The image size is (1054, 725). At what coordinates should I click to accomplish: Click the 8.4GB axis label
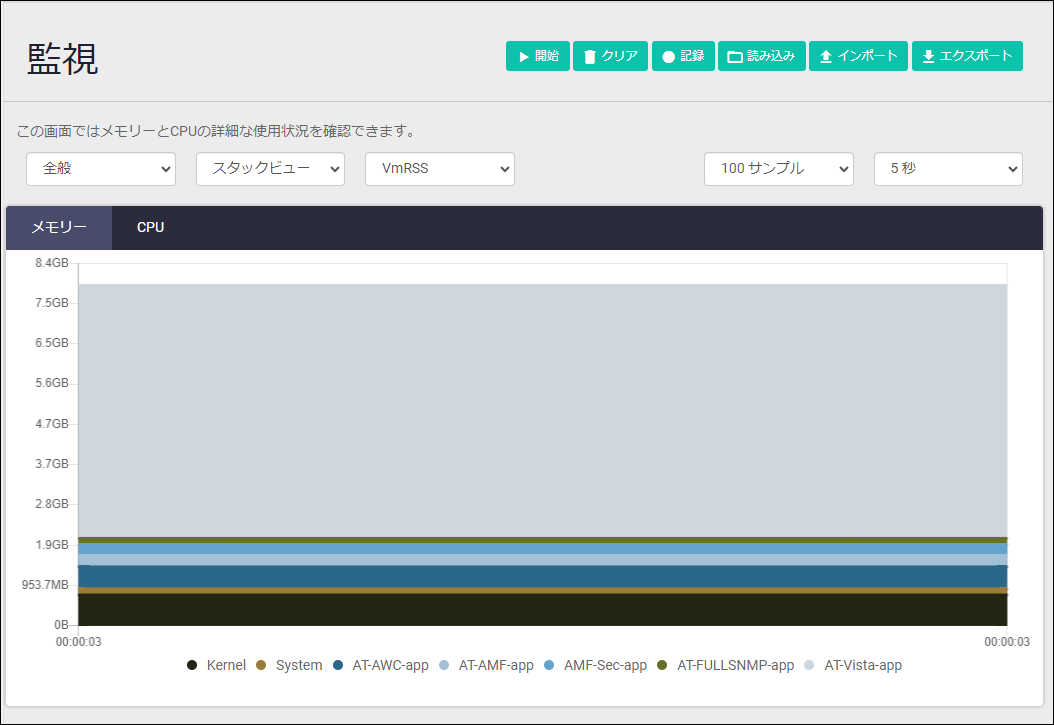coord(52,263)
